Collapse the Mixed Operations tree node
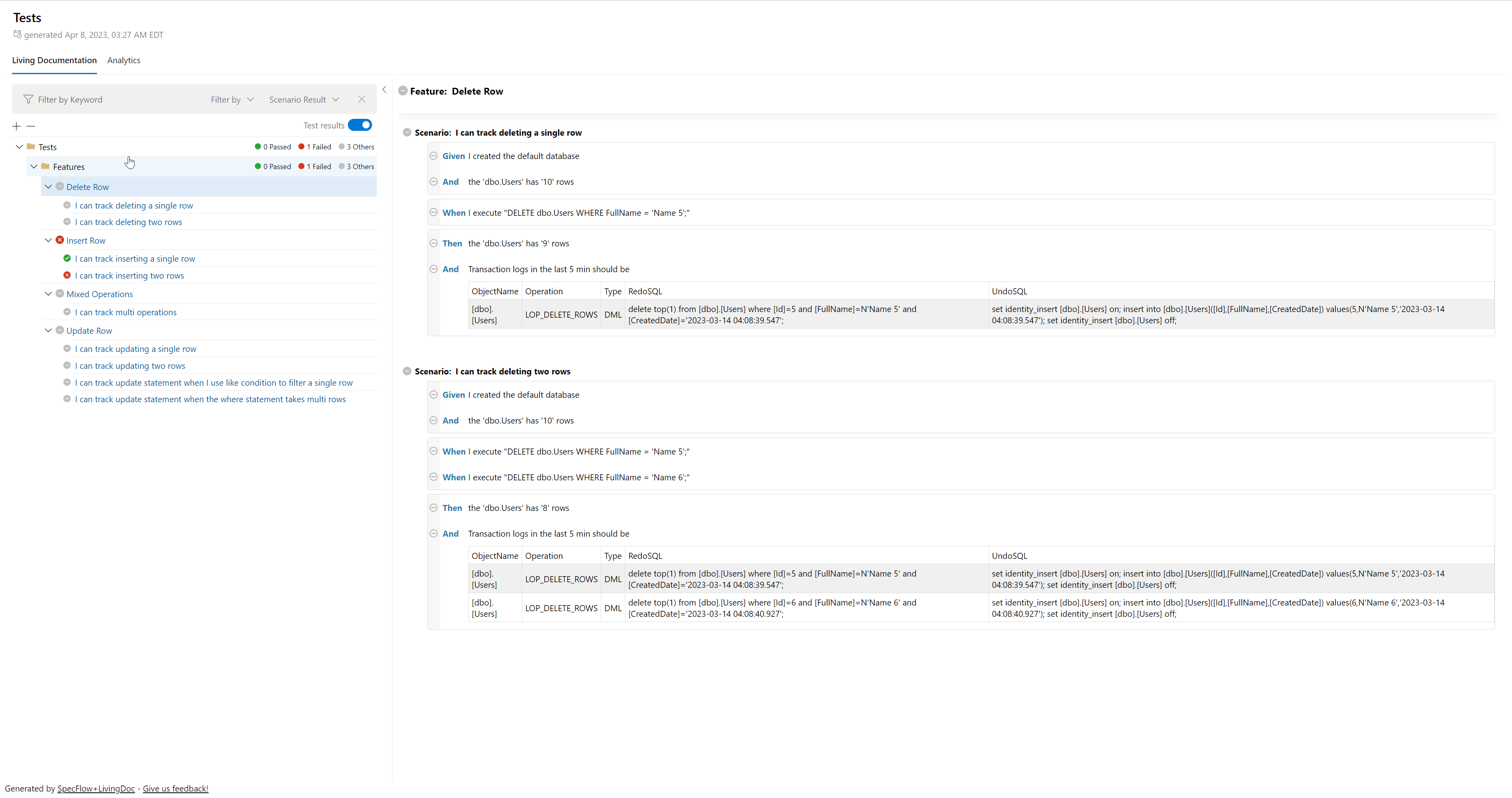Viewport: 1512px width, 798px height. tap(48, 294)
